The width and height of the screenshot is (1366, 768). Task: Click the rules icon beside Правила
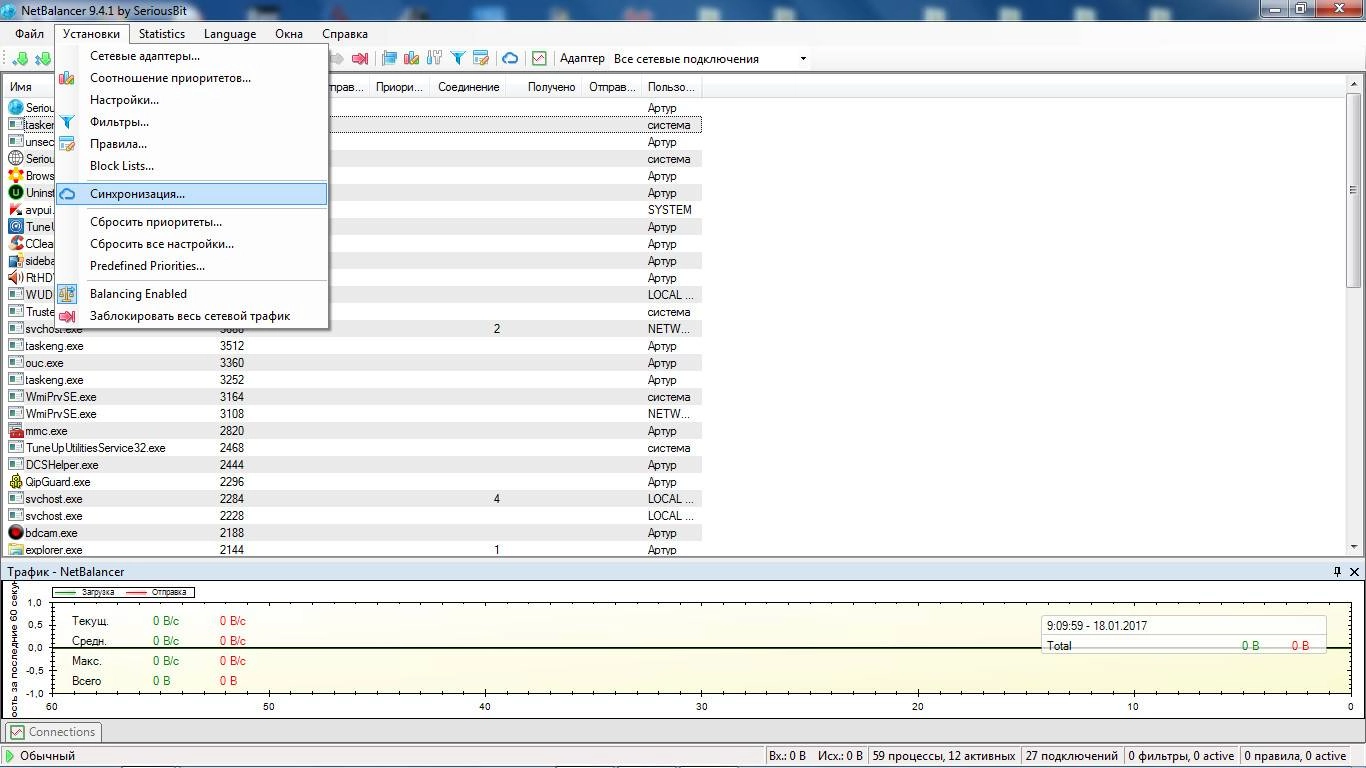67,144
